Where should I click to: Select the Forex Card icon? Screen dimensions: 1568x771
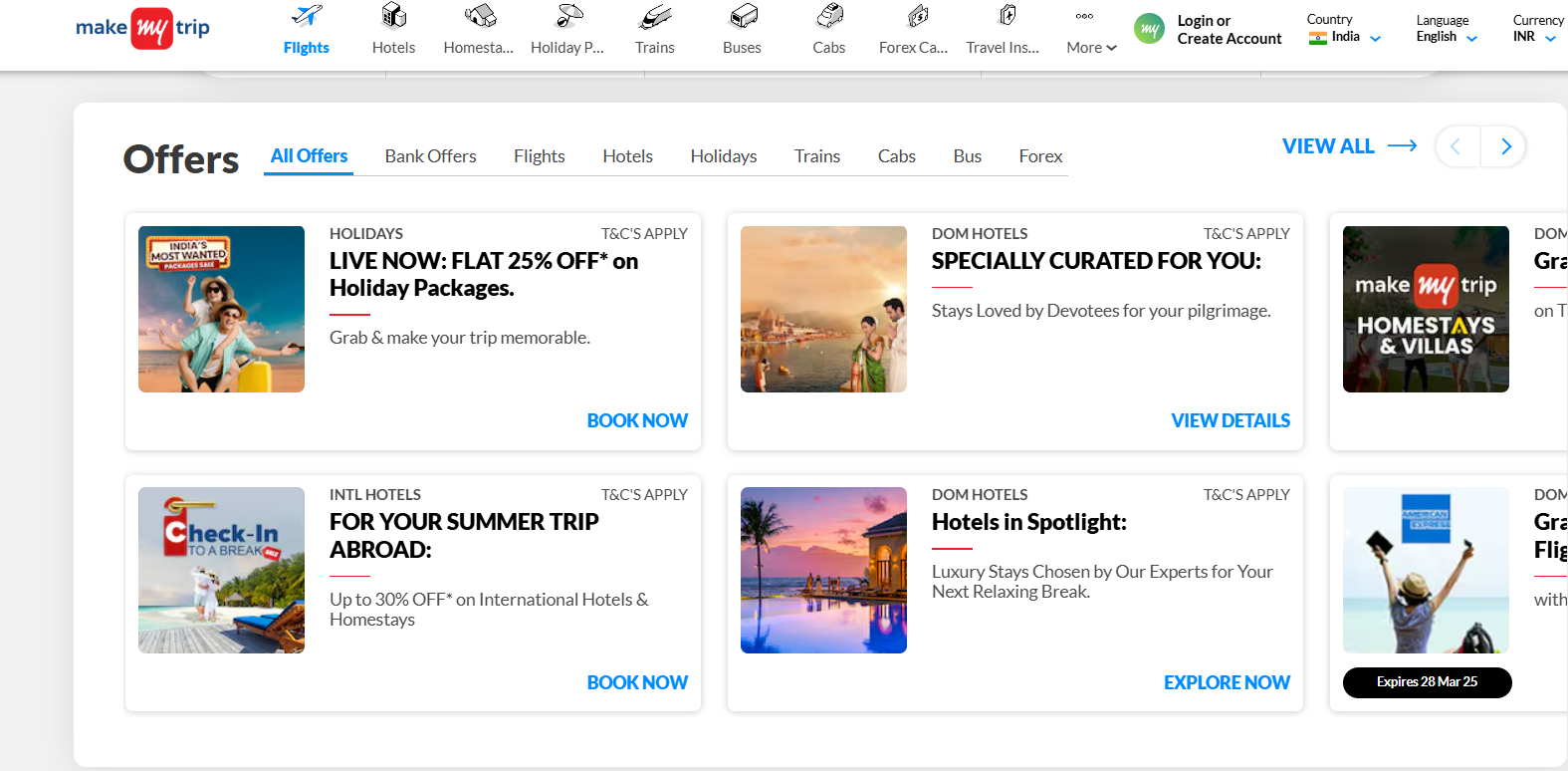[917, 16]
